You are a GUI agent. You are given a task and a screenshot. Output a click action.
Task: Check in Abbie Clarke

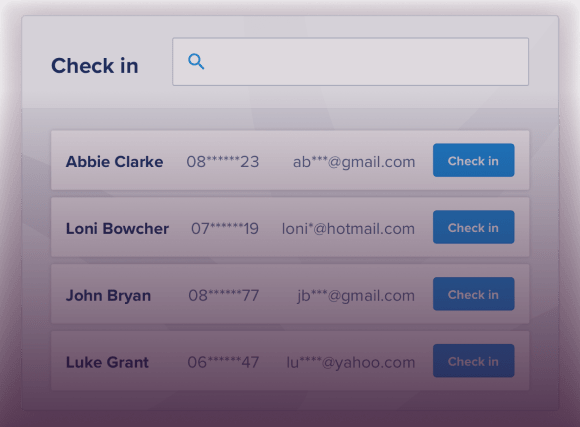click(x=473, y=160)
